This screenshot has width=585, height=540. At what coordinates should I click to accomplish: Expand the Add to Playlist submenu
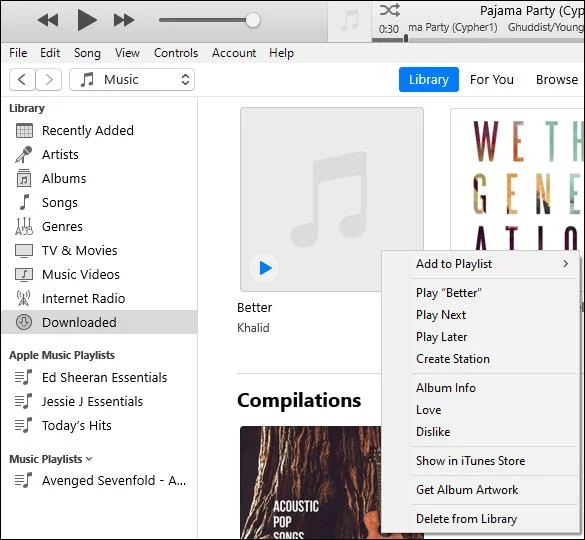pos(482,264)
